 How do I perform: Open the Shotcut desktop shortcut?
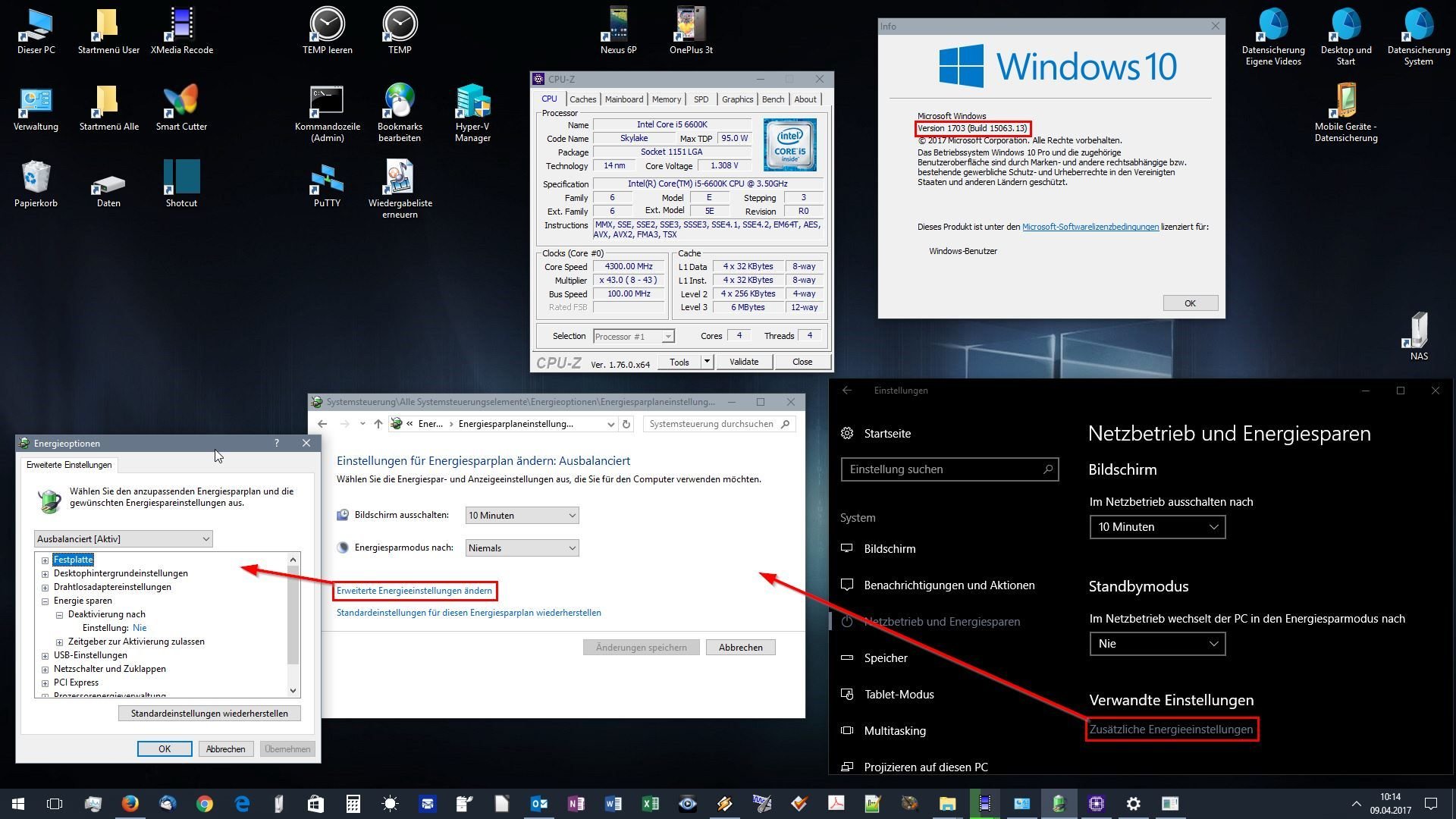click(x=181, y=184)
